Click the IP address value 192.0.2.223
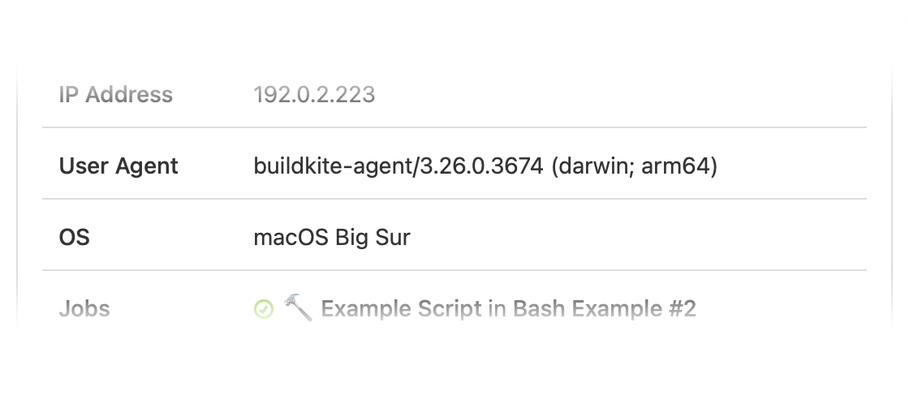 pyautogui.click(x=314, y=95)
